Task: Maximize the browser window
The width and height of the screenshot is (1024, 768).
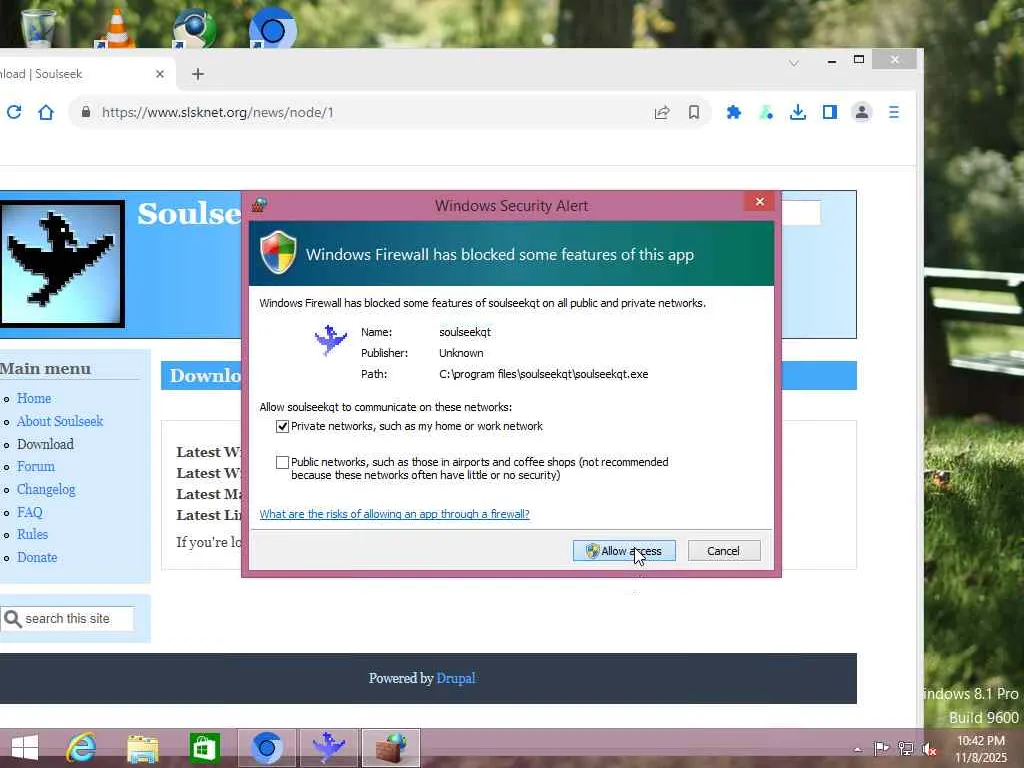Action: pyautogui.click(x=859, y=59)
